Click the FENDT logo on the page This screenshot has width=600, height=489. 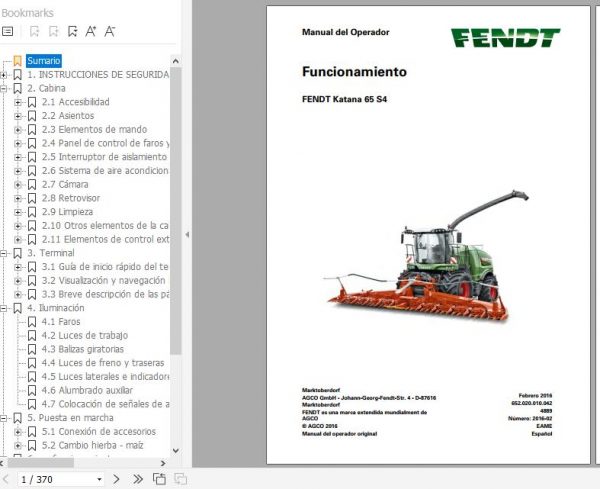pos(505,37)
